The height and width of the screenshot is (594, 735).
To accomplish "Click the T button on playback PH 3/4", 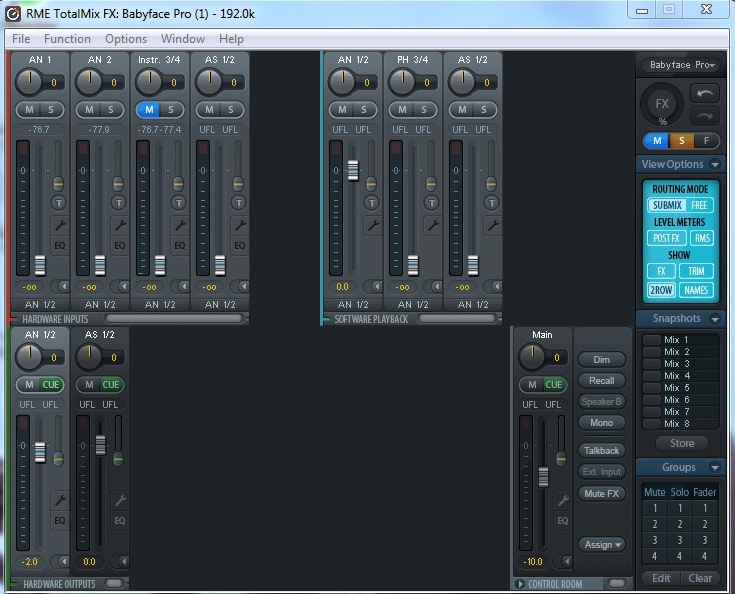I will [x=432, y=203].
